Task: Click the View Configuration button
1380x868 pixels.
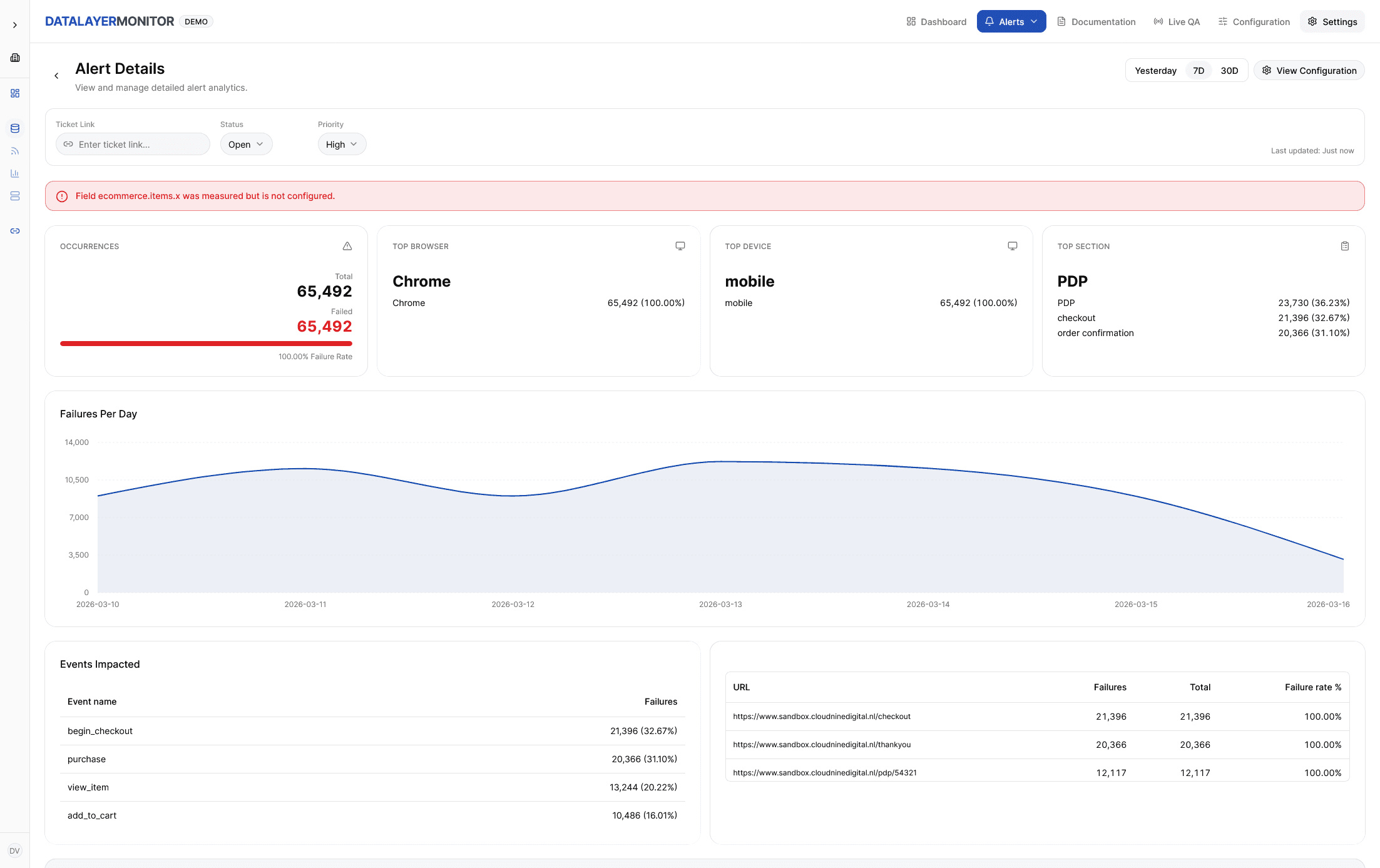Action: pyautogui.click(x=1309, y=71)
